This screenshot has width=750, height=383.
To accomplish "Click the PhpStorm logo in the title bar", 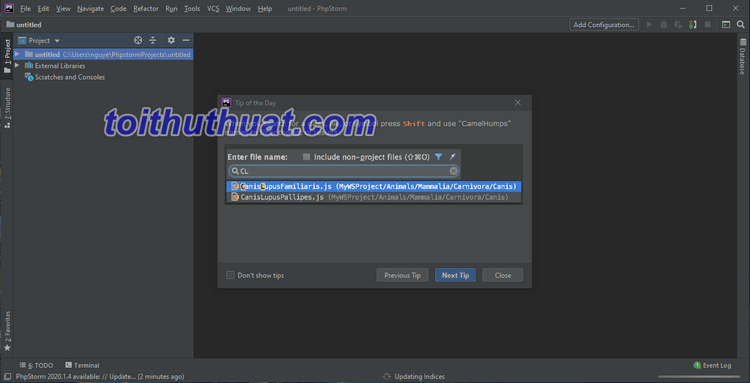I will pyautogui.click(x=9, y=8).
